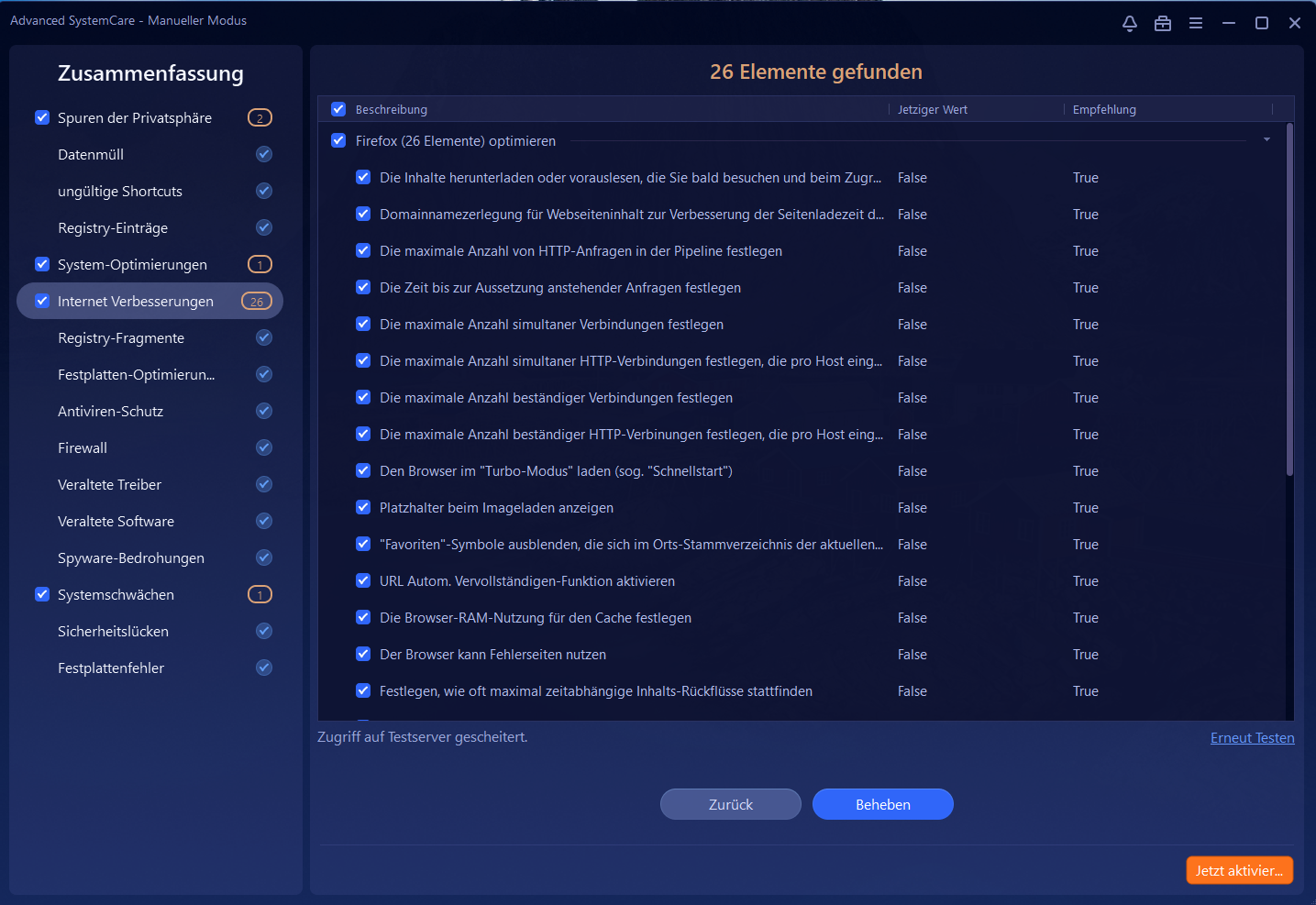Uncheck URL Autom. Vervollständigen-Funktion aktivieren
The image size is (1316, 905).
(363, 580)
